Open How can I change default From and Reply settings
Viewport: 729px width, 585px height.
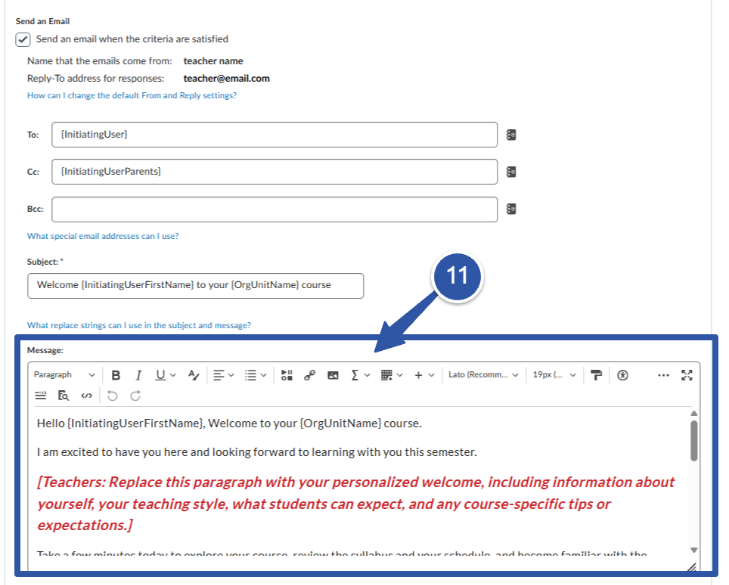pyautogui.click(x=132, y=95)
